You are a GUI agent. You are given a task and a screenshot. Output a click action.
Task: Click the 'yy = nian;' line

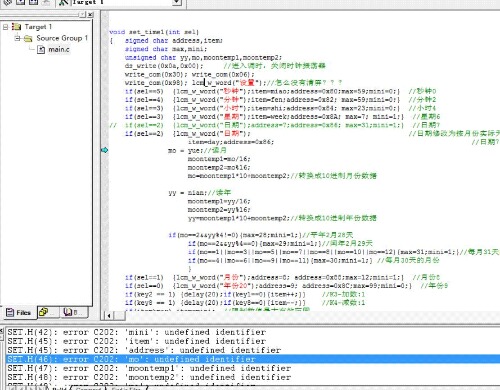(199, 193)
